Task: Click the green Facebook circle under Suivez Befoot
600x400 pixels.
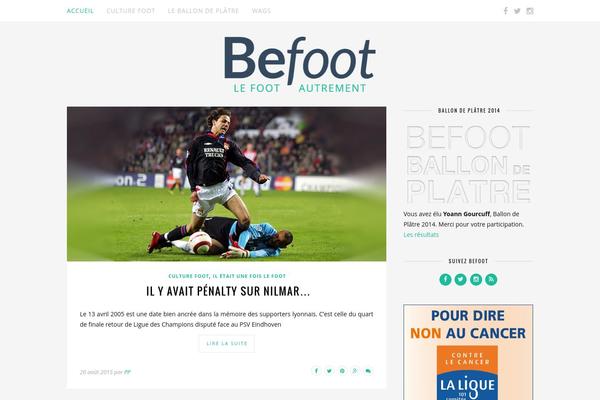Action: [x=445, y=279]
